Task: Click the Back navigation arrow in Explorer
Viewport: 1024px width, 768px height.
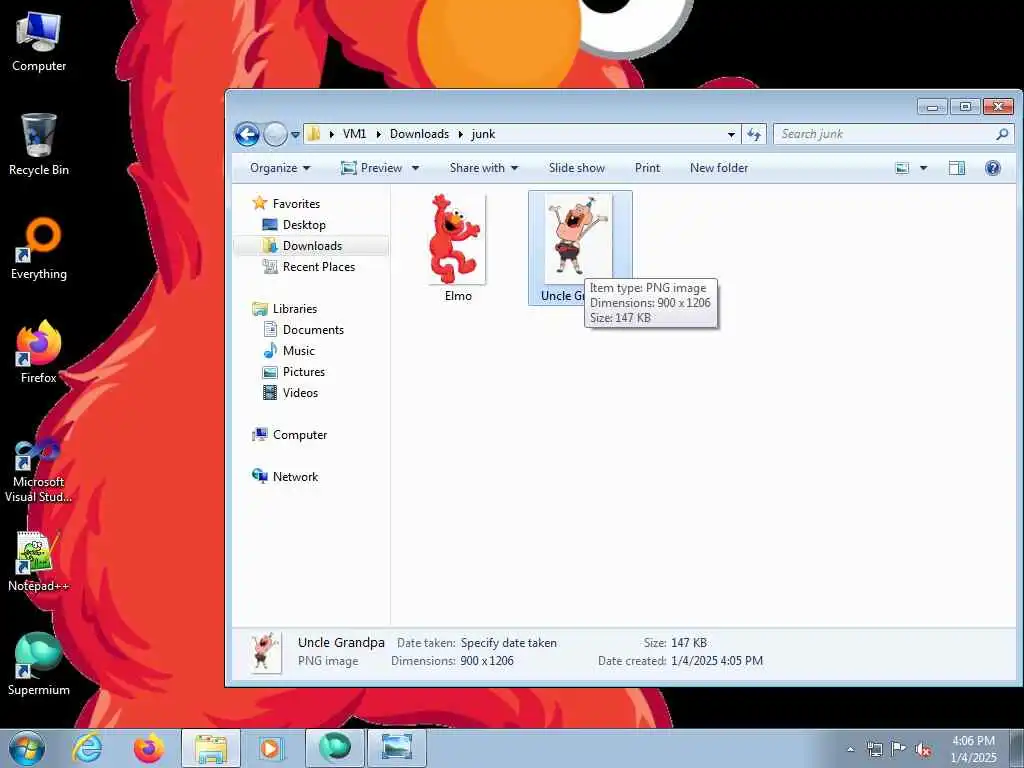Action: 248,135
